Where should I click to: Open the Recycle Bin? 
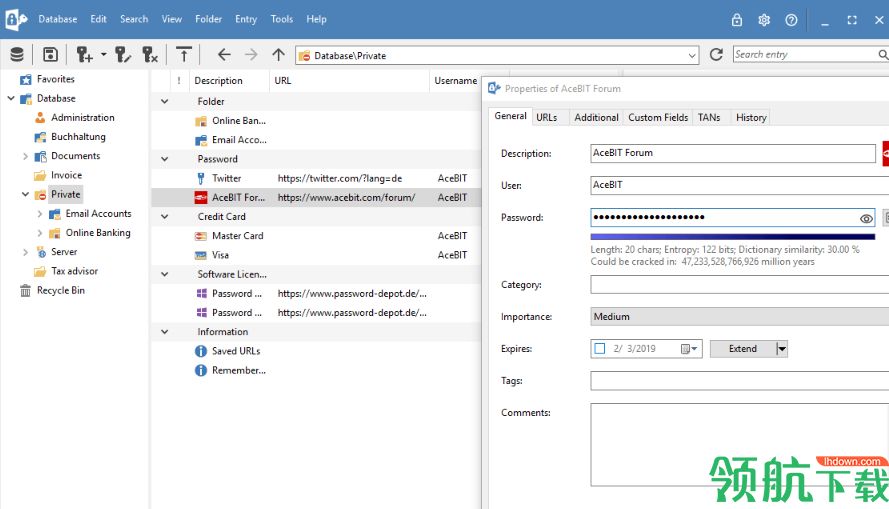pyautogui.click(x=61, y=291)
